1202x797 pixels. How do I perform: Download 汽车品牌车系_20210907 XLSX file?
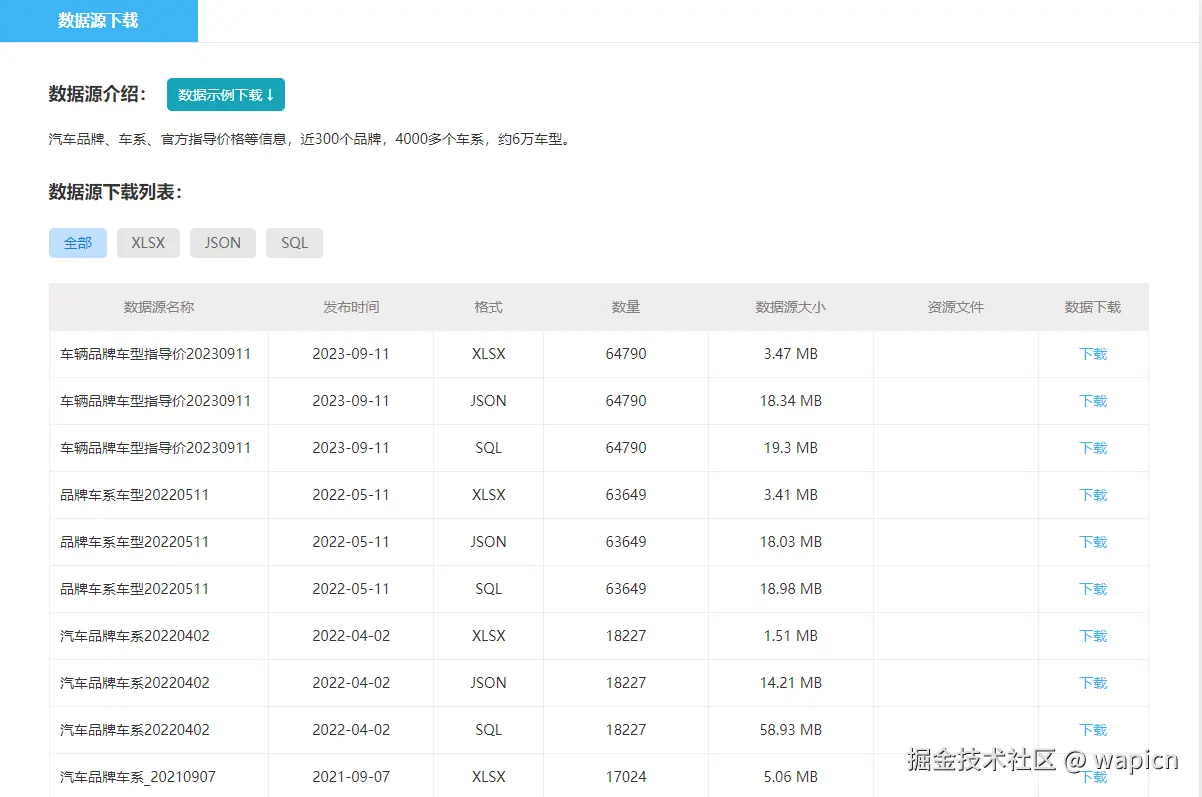[1092, 777]
